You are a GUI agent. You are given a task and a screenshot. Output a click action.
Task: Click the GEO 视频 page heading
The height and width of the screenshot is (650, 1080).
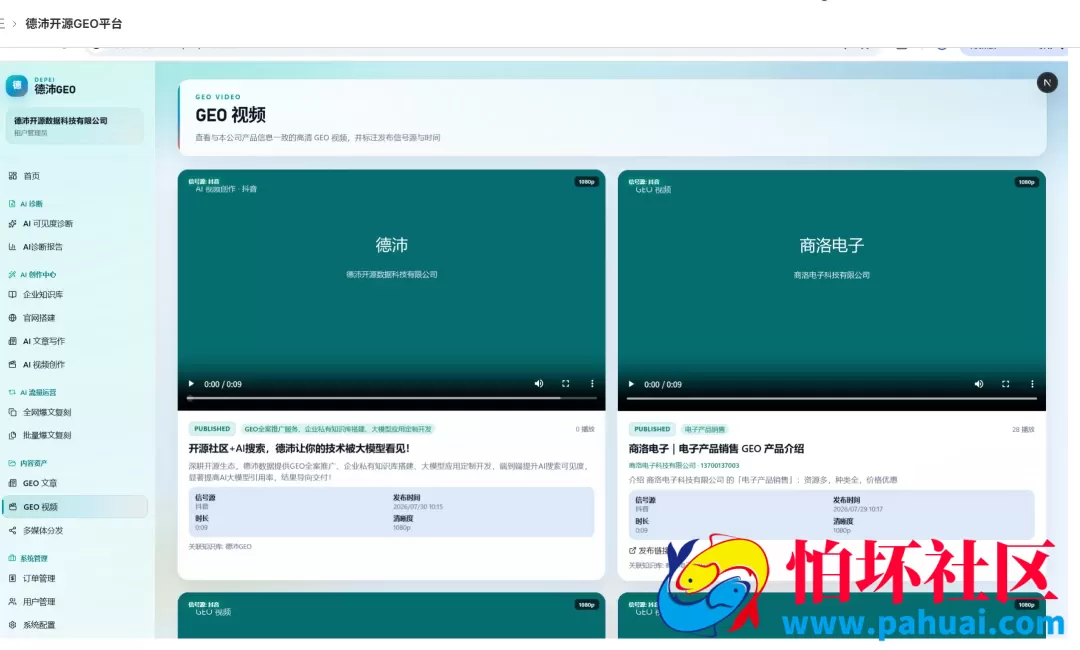pyautogui.click(x=230, y=115)
